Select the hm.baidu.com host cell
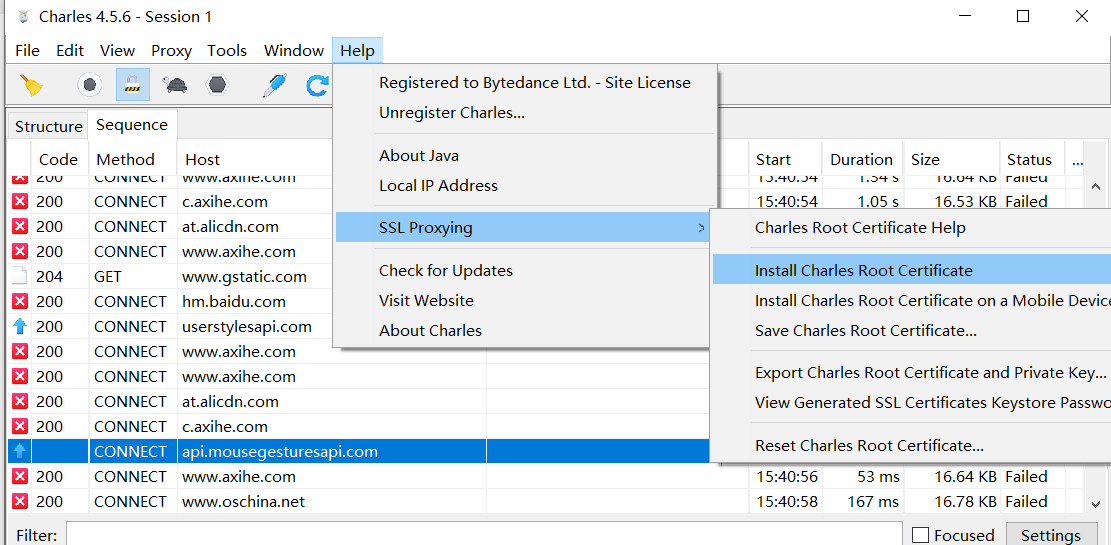Screen dimensions: 1111x545 click(x=234, y=301)
